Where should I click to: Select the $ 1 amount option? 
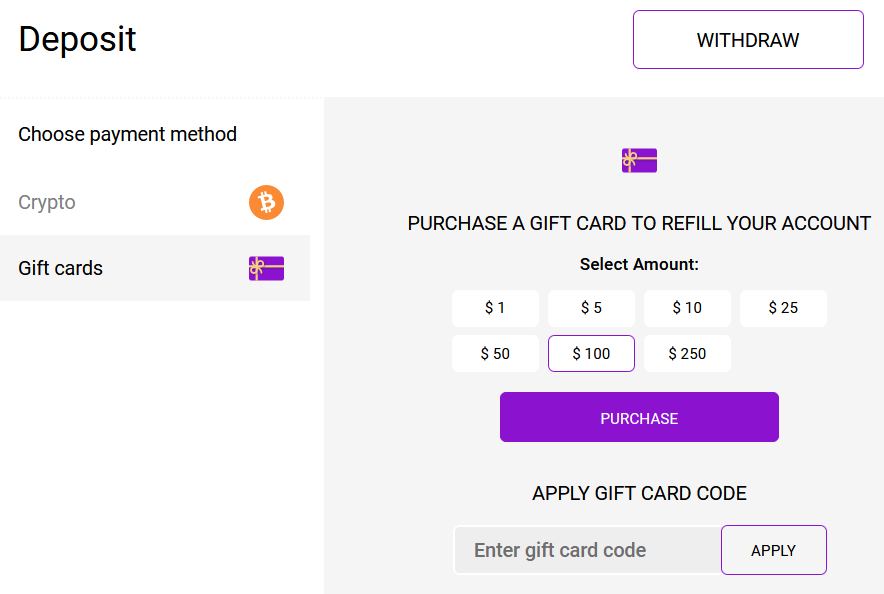[495, 308]
